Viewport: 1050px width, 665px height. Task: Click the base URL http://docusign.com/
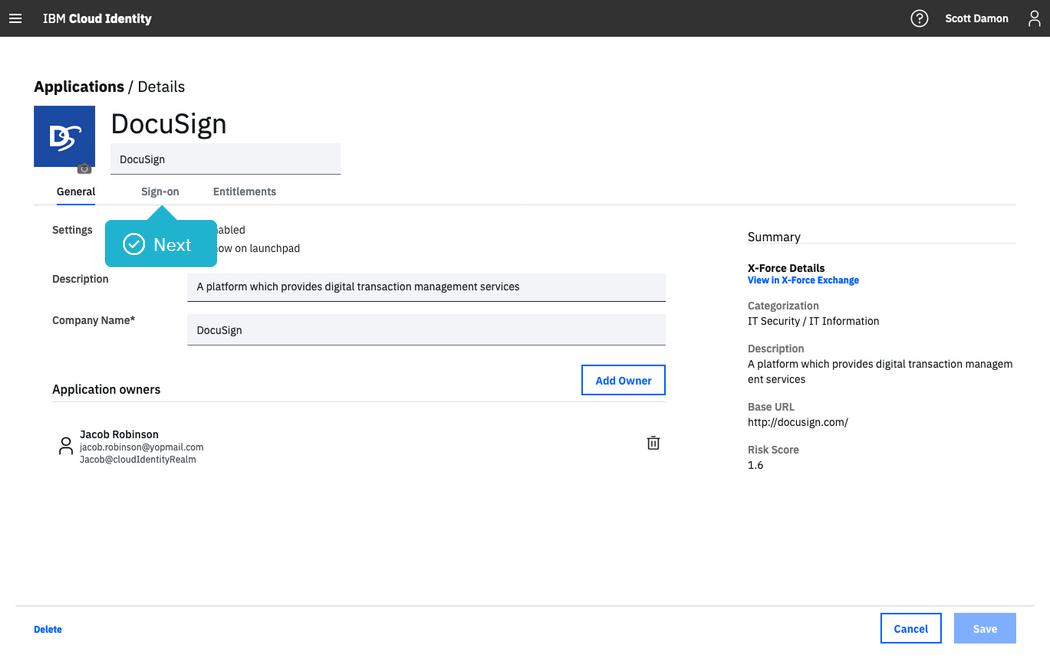click(798, 422)
